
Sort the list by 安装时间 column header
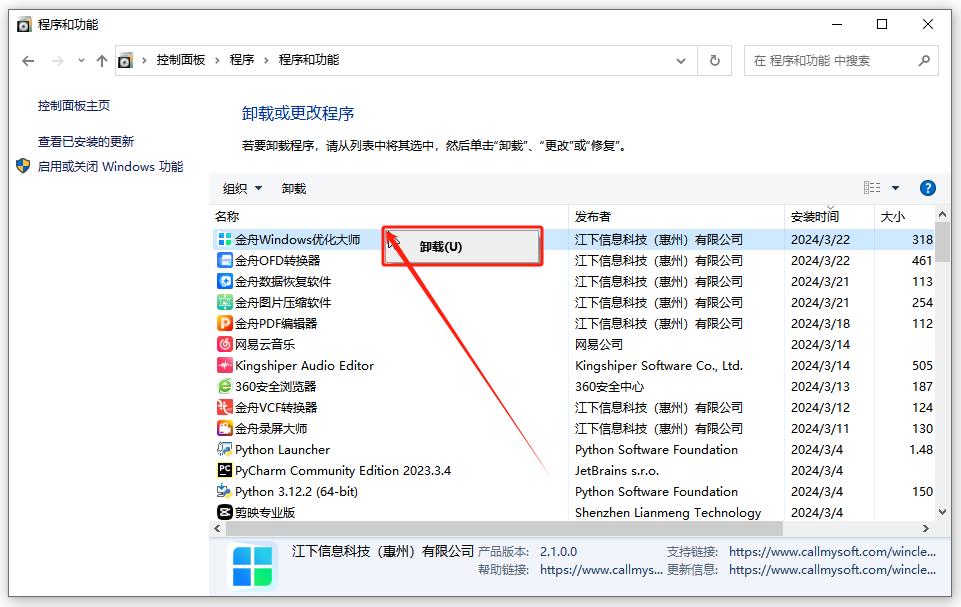coord(815,216)
